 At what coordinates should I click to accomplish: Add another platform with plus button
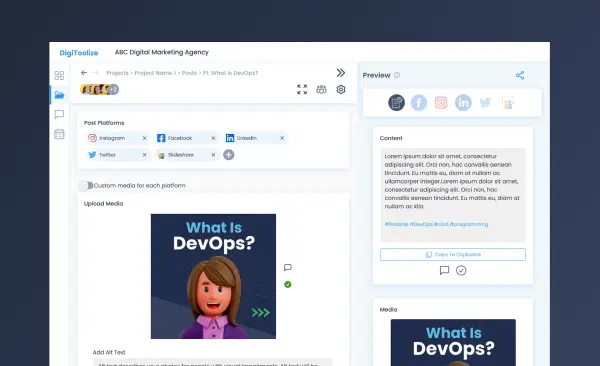(x=229, y=155)
